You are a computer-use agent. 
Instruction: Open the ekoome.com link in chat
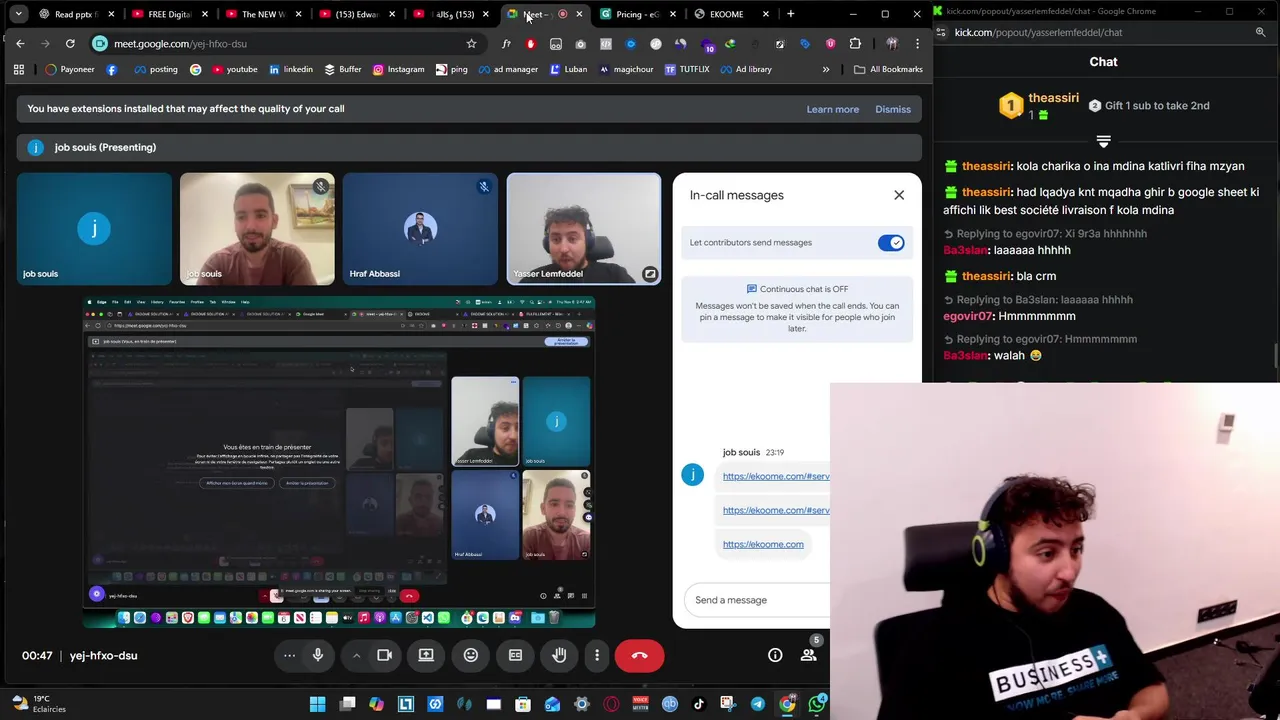pyautogui.click(x=763, y=544)
